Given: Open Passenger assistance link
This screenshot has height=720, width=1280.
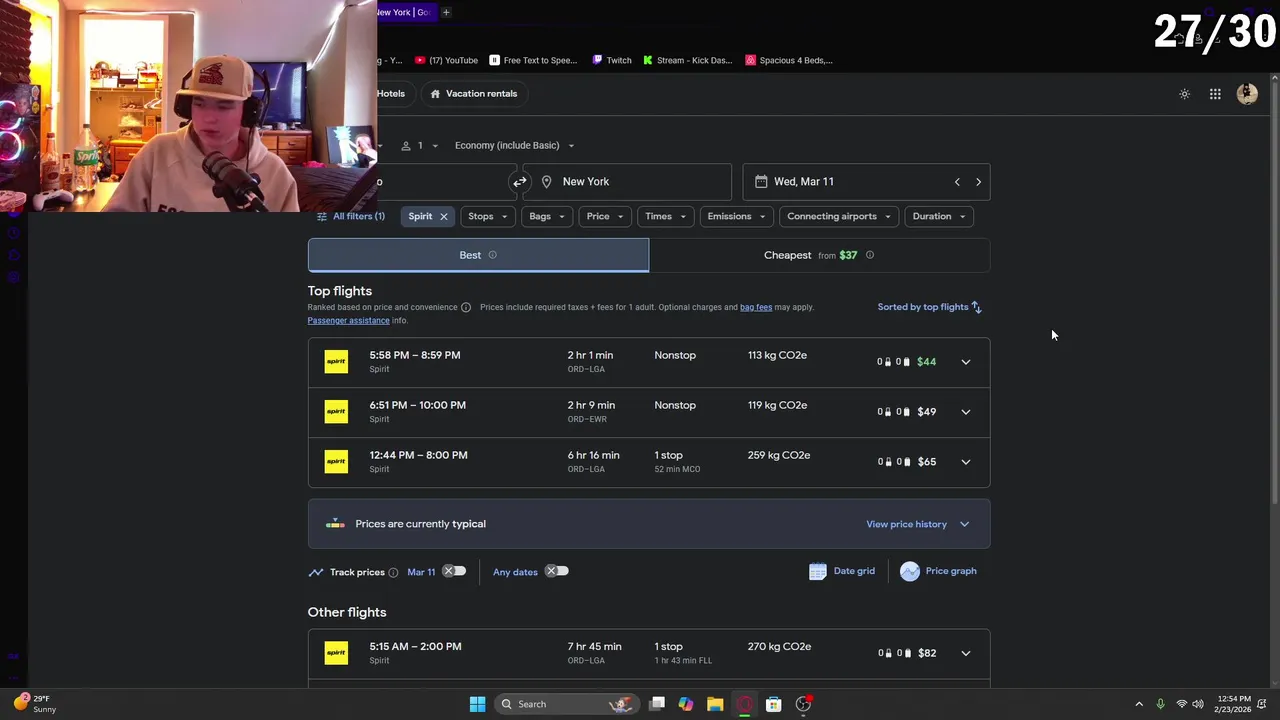Looking at the screenshot, I should tap(348, 320).
